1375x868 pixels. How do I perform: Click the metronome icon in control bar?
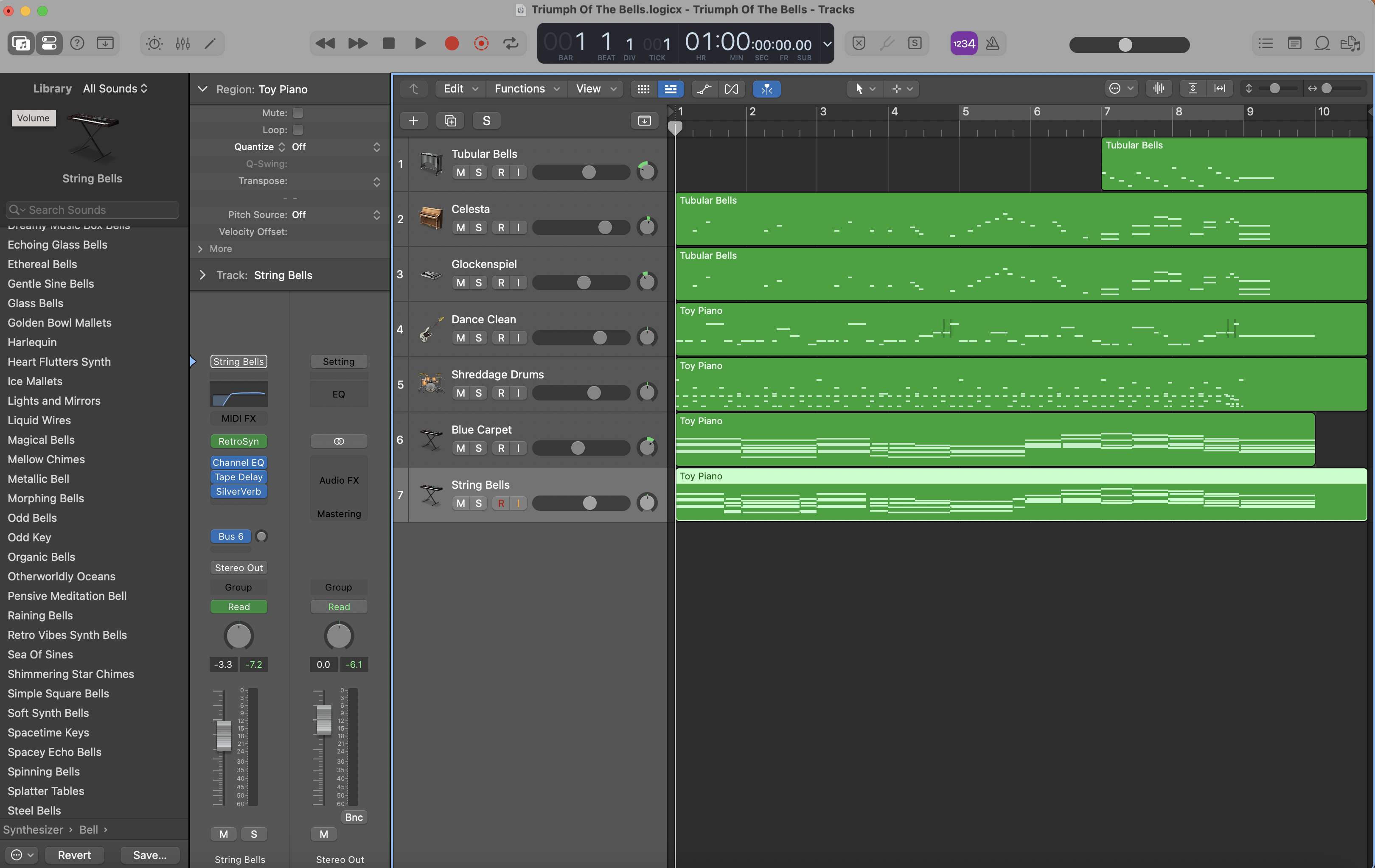(993, 43)
